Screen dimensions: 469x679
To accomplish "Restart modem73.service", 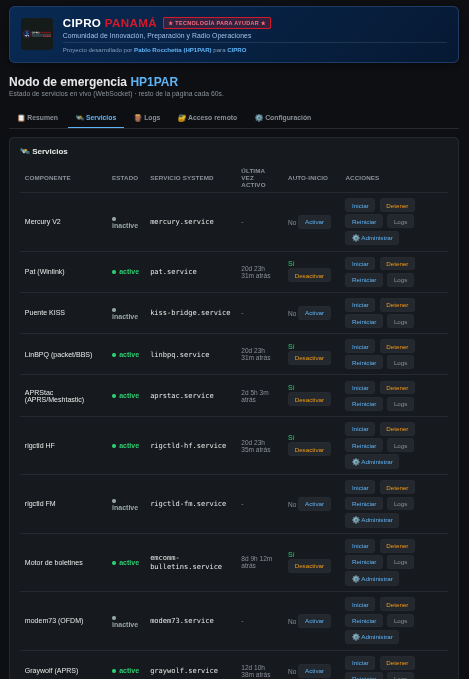I will pyautogui.click(x=364, y=621).
